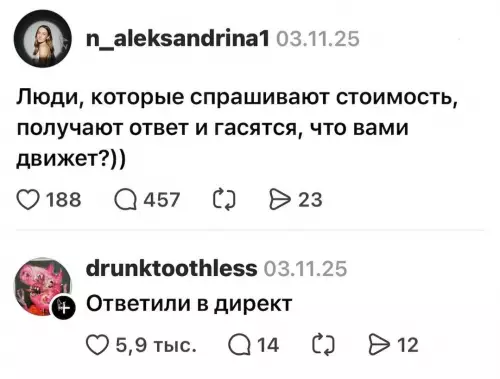Open drunktoothless avatar image
Screen dimensions: 500x379
tap(42, 286)
